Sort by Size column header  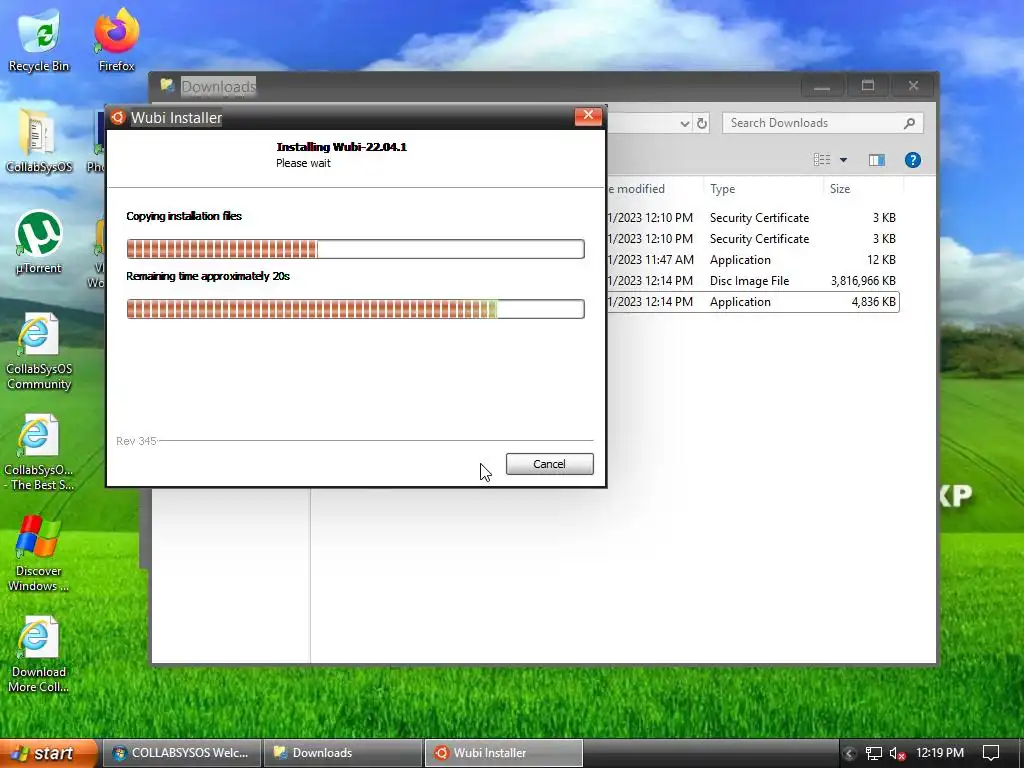click(863, 189)
